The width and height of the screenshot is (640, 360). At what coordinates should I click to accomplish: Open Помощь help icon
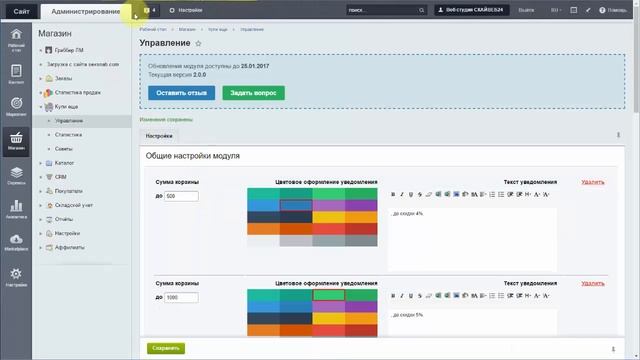pyautogui.click(x=612, y=10)
